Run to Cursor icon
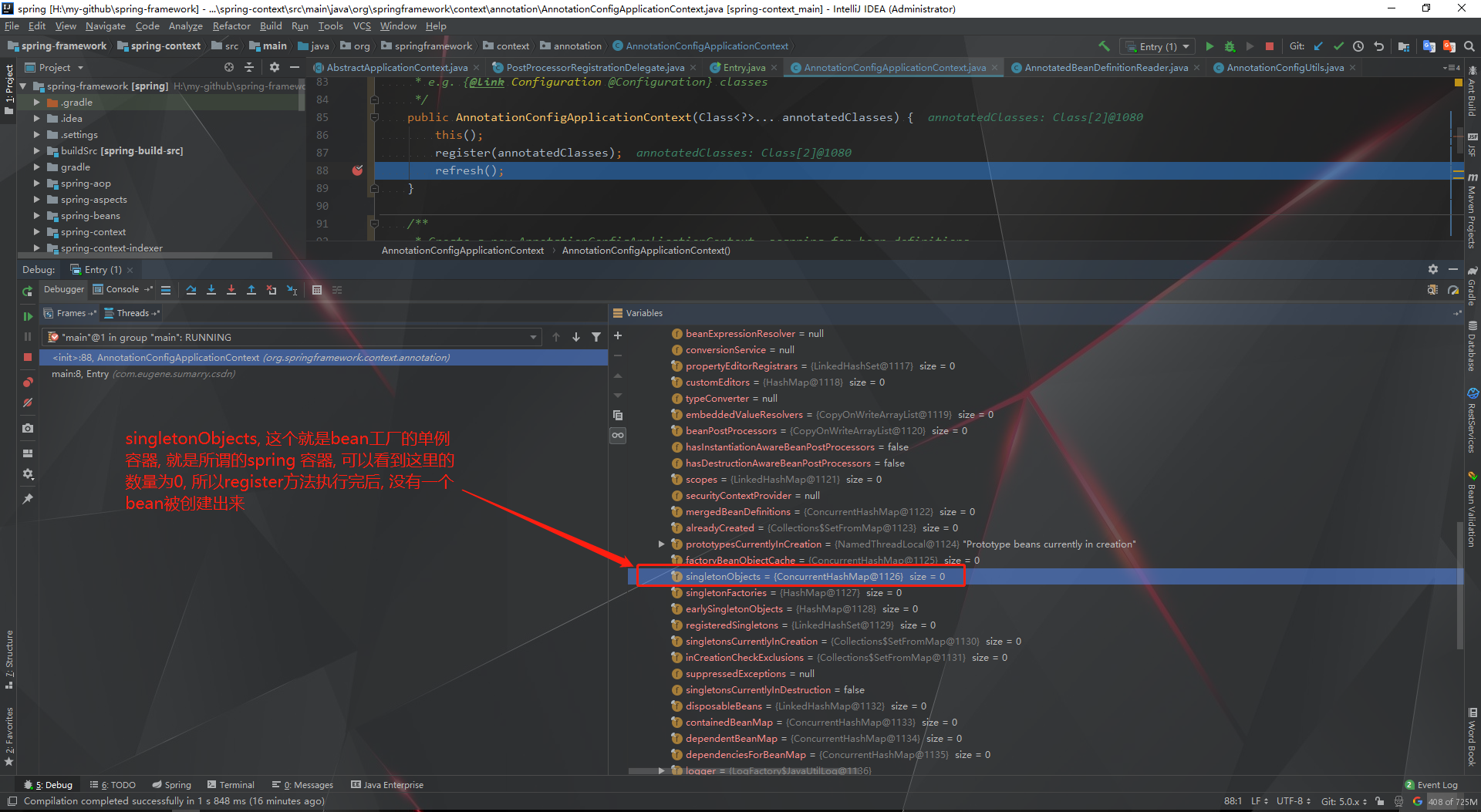The width and height of the screenshot is (1481, 812). pyautogui.click(x=292, y=290)
